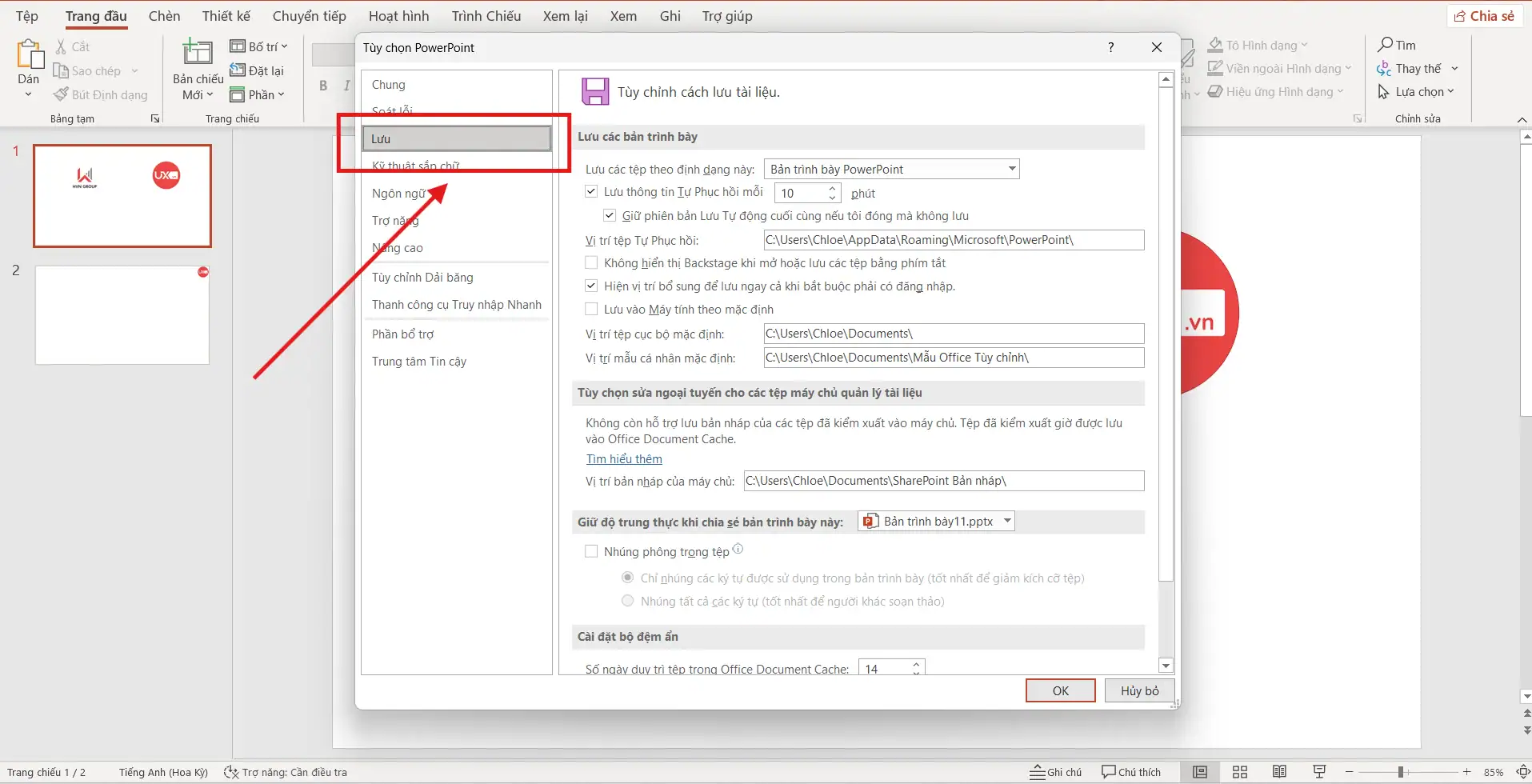This screenshot has height=784, width=1532.
Task: Switch to the Chèn ribbon tab
Action: tap(165, 15)
